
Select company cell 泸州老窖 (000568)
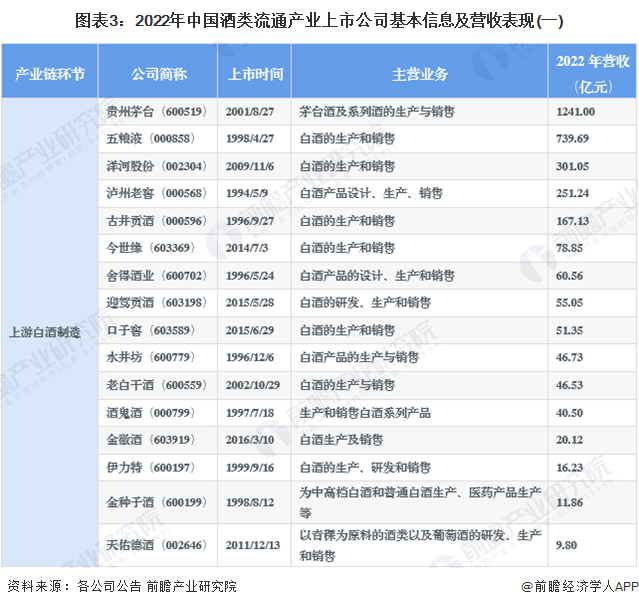(x=157, y=193)
